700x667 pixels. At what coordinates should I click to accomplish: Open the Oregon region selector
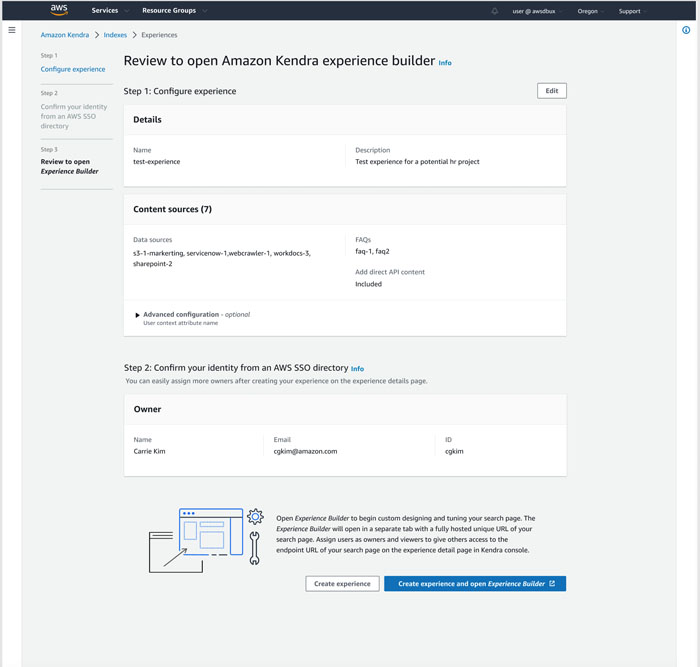[590, 11]
